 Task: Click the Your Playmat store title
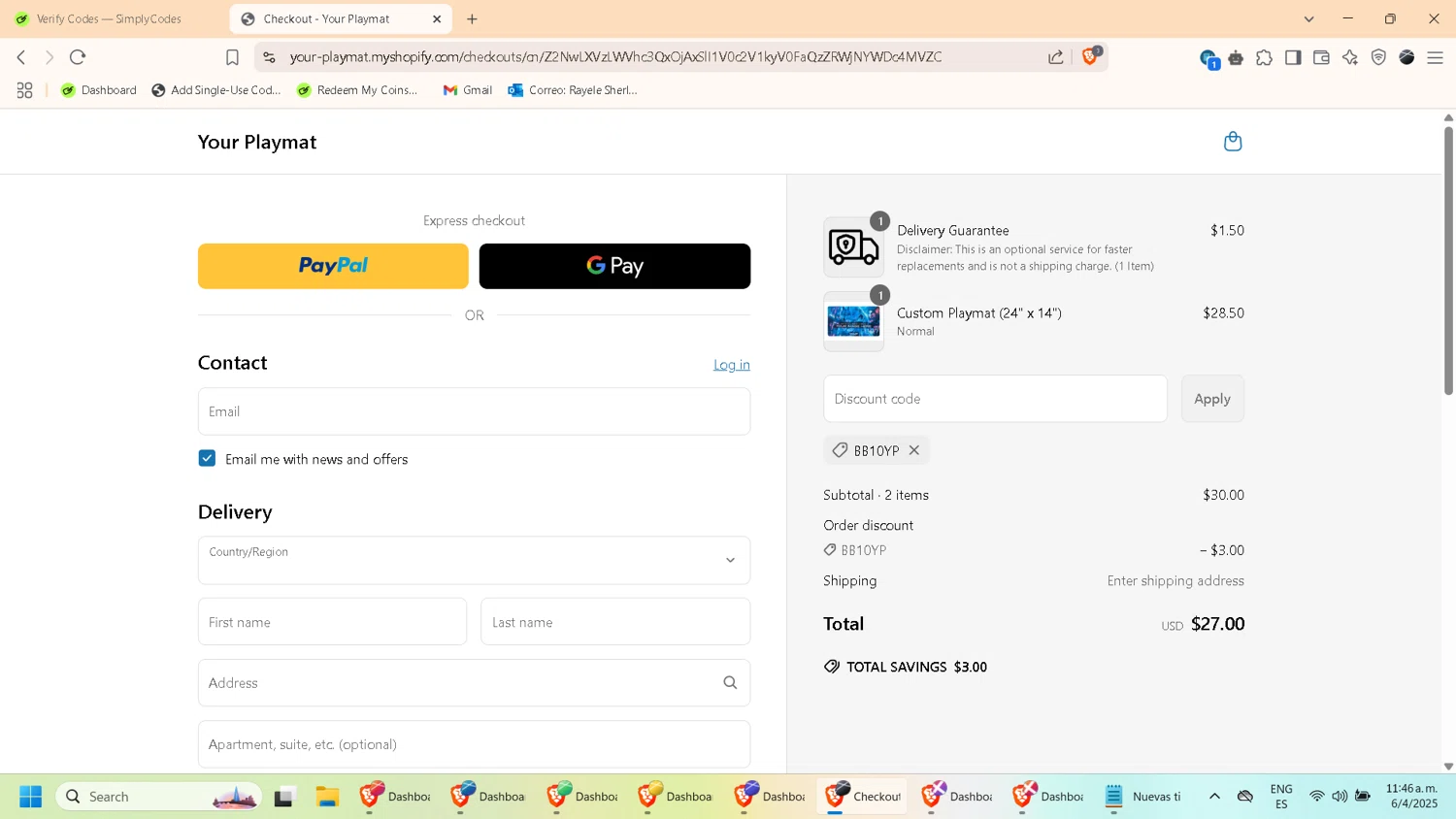257,142
